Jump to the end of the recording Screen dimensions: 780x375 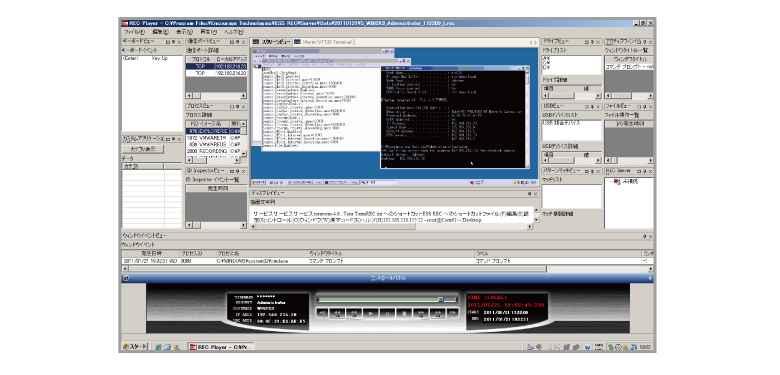[x=452, y=313]
